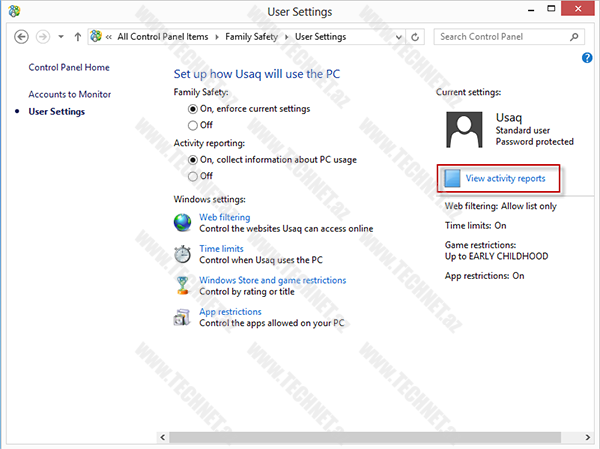The height and width of the screenshot is (449, 600).
Task: Click the Time limits clock icon
Action: (183, 254)
